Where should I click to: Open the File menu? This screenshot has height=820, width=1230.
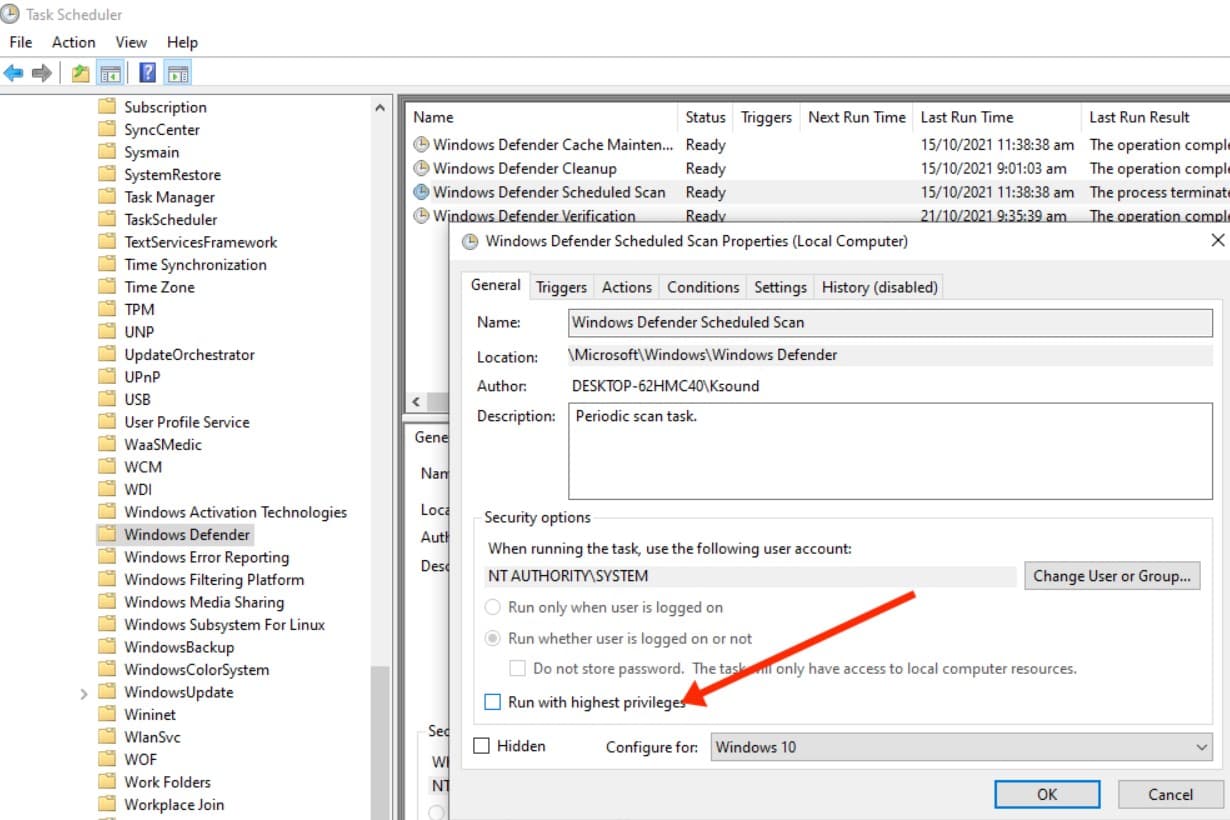[x=20, y=42]
